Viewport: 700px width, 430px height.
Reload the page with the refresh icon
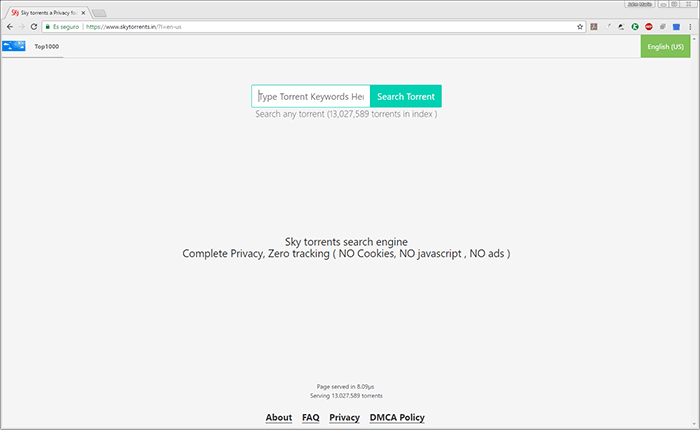coord(33,27)
